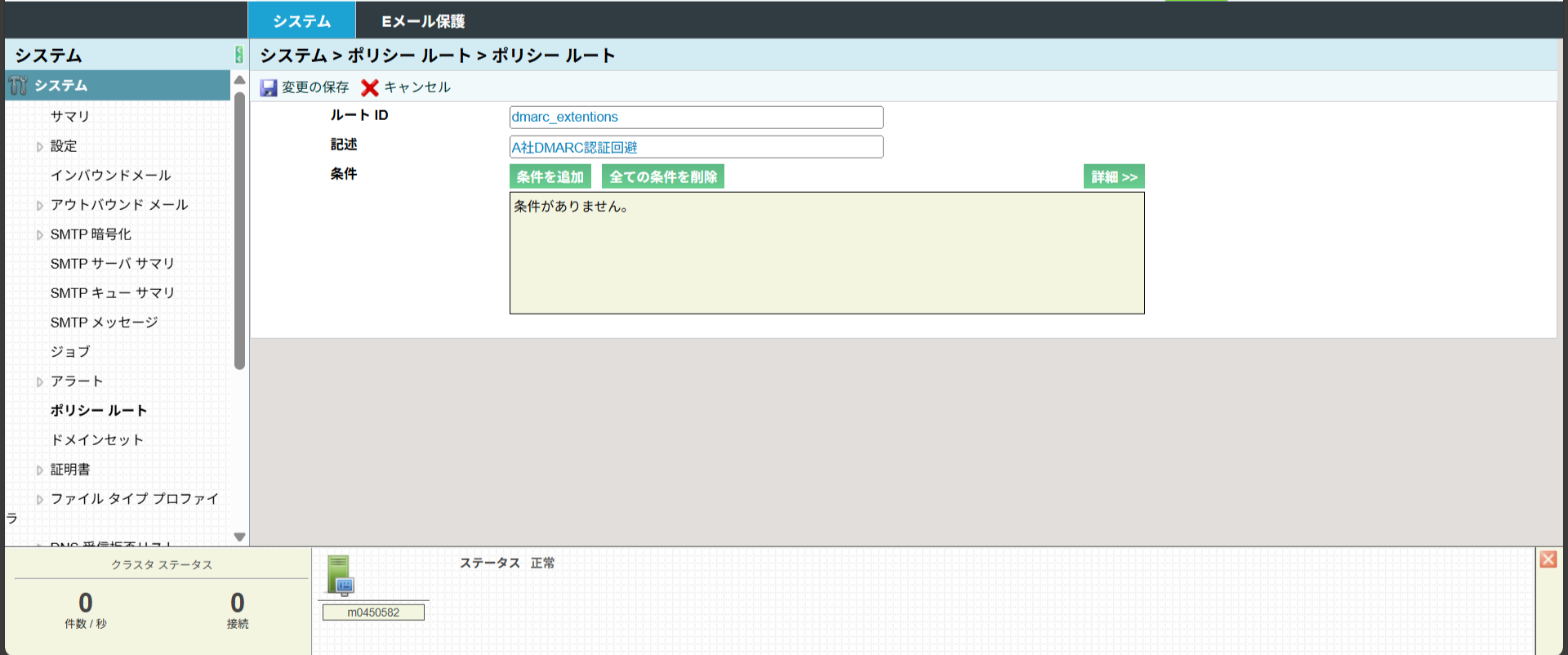Viewport: 1568px width, 655px height.
Task: Click the red X cancel icon
Action: (370, 87)
